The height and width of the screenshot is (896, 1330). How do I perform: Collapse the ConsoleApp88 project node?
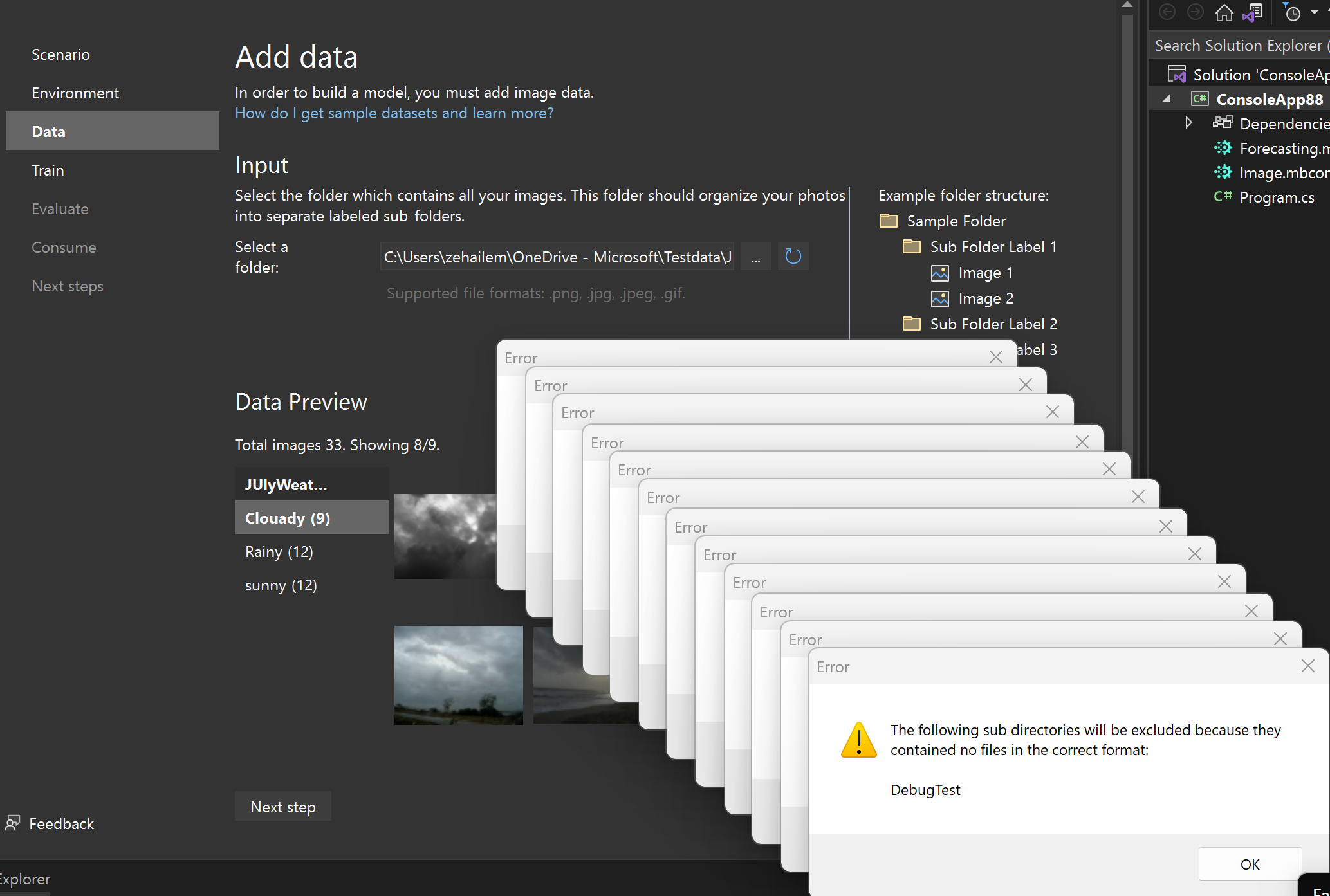pyautogui.click(x=1167, y=99)
